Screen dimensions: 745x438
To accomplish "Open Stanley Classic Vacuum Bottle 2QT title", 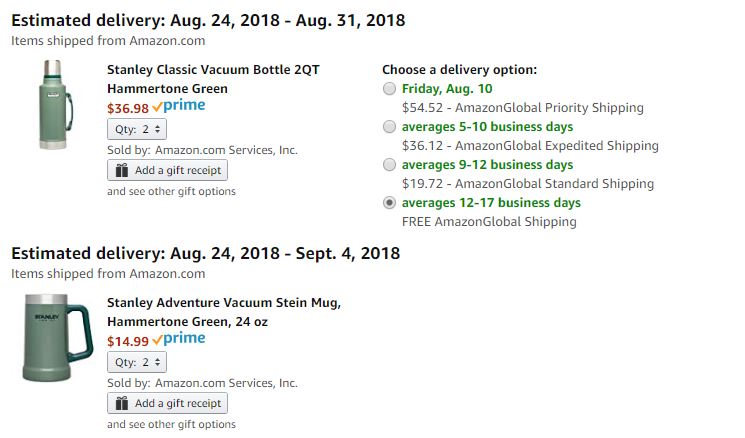I will (213, 79).
